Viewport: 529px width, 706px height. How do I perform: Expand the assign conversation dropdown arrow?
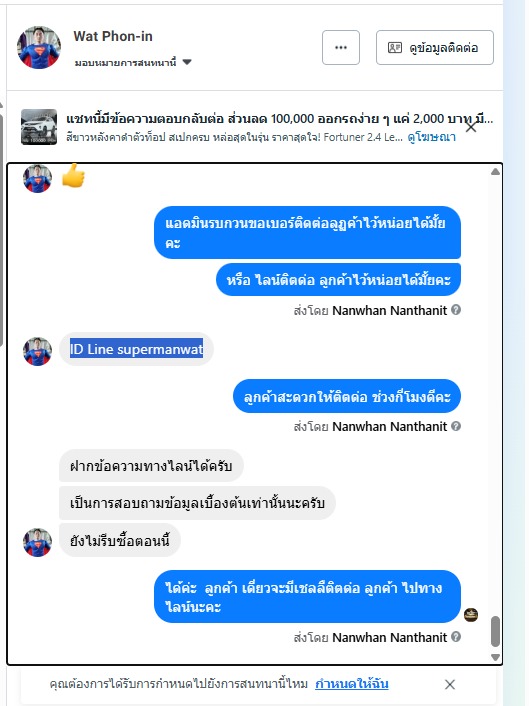click(x=187, y=62)
